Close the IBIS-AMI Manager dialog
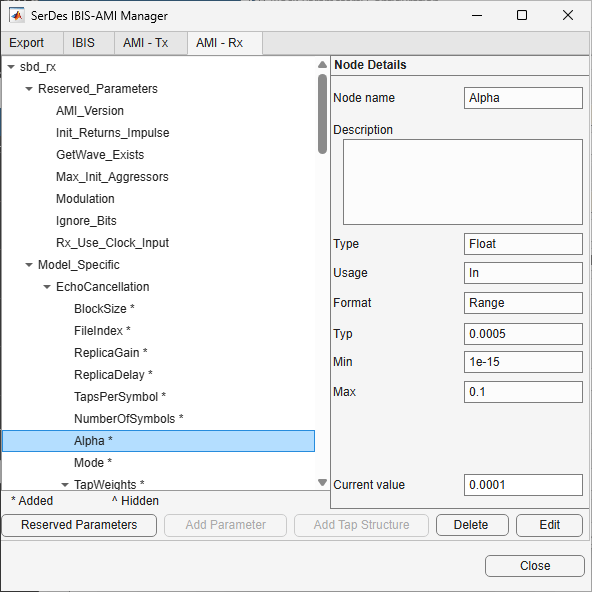 [x=535, y=566]
